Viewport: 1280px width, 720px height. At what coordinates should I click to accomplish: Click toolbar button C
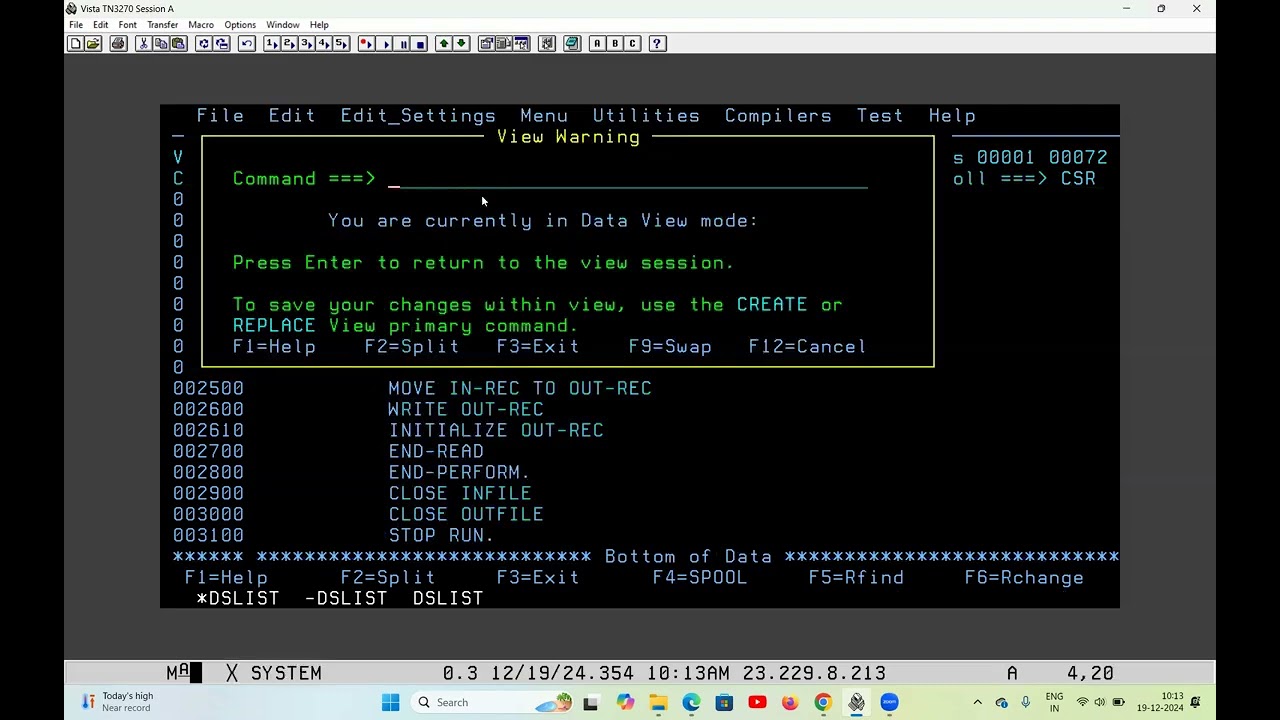tap(632, 44)
